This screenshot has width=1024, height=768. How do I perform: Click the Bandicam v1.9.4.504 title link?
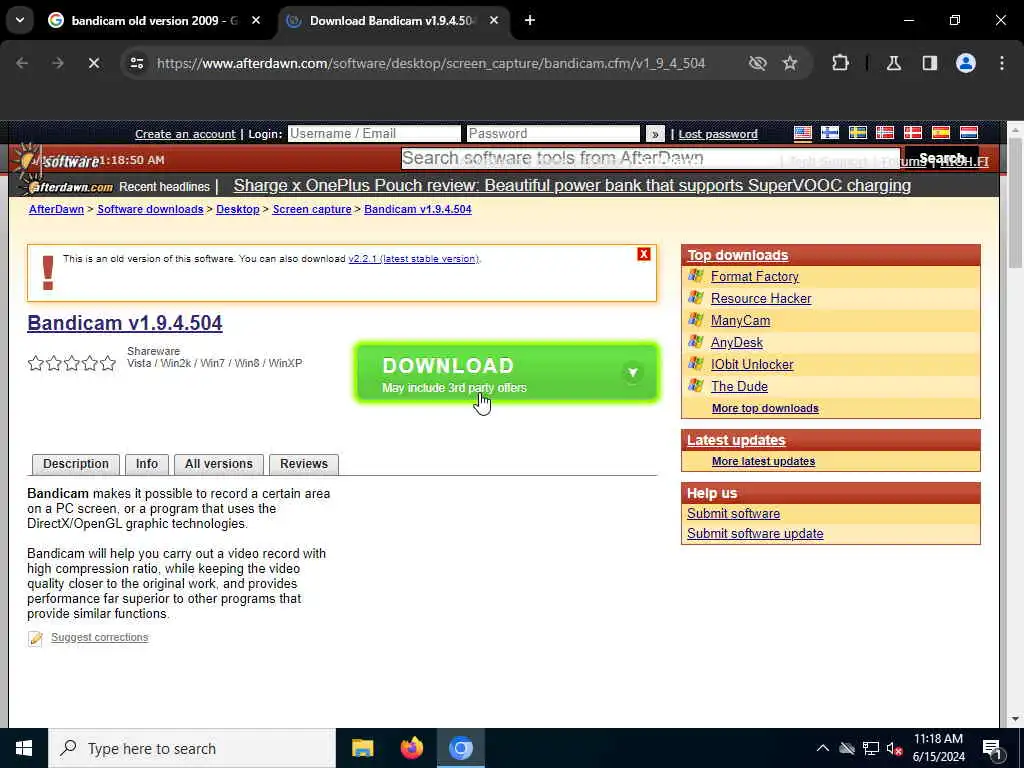pyautogui.click(x=125, y=323)
